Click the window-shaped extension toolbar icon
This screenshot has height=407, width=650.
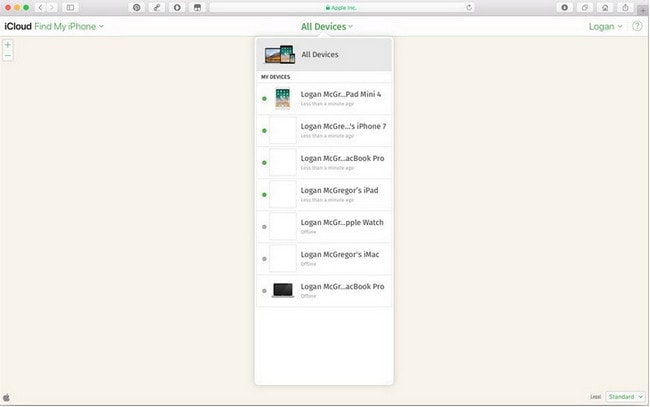point(197,7)
